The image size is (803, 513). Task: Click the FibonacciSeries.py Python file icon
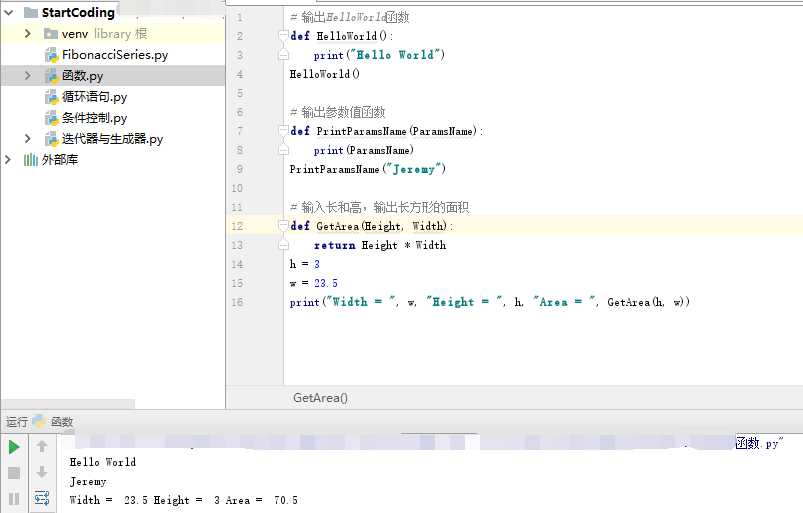click(51, 55)
